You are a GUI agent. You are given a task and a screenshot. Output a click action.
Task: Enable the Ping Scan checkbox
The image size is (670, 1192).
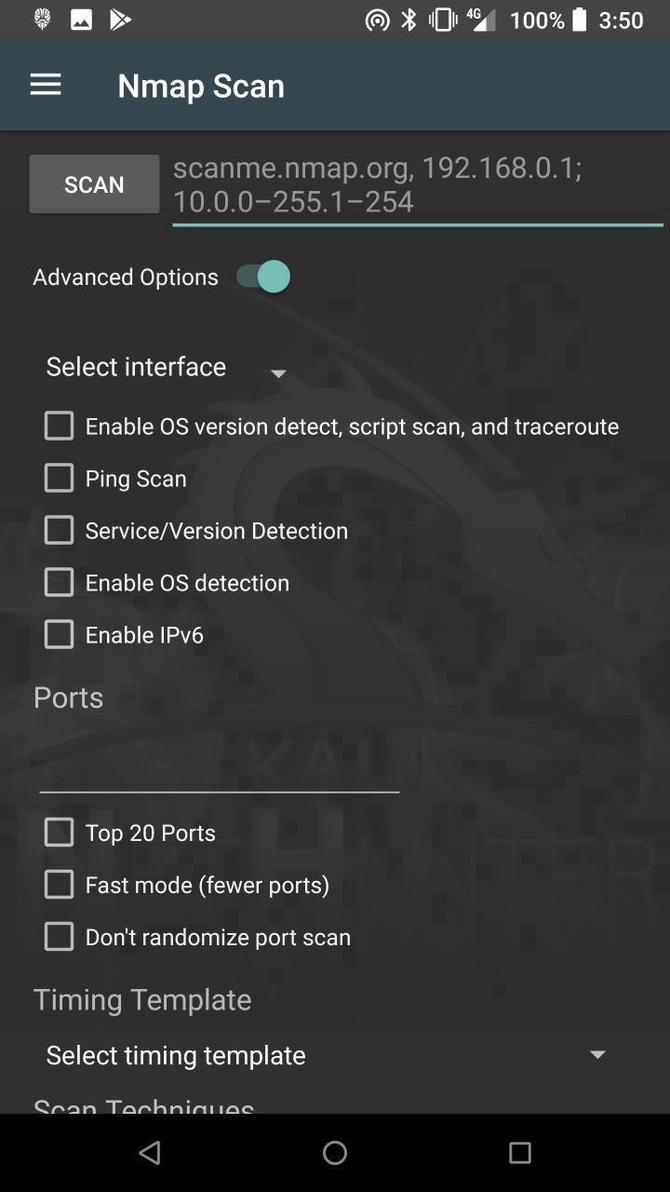58,477
